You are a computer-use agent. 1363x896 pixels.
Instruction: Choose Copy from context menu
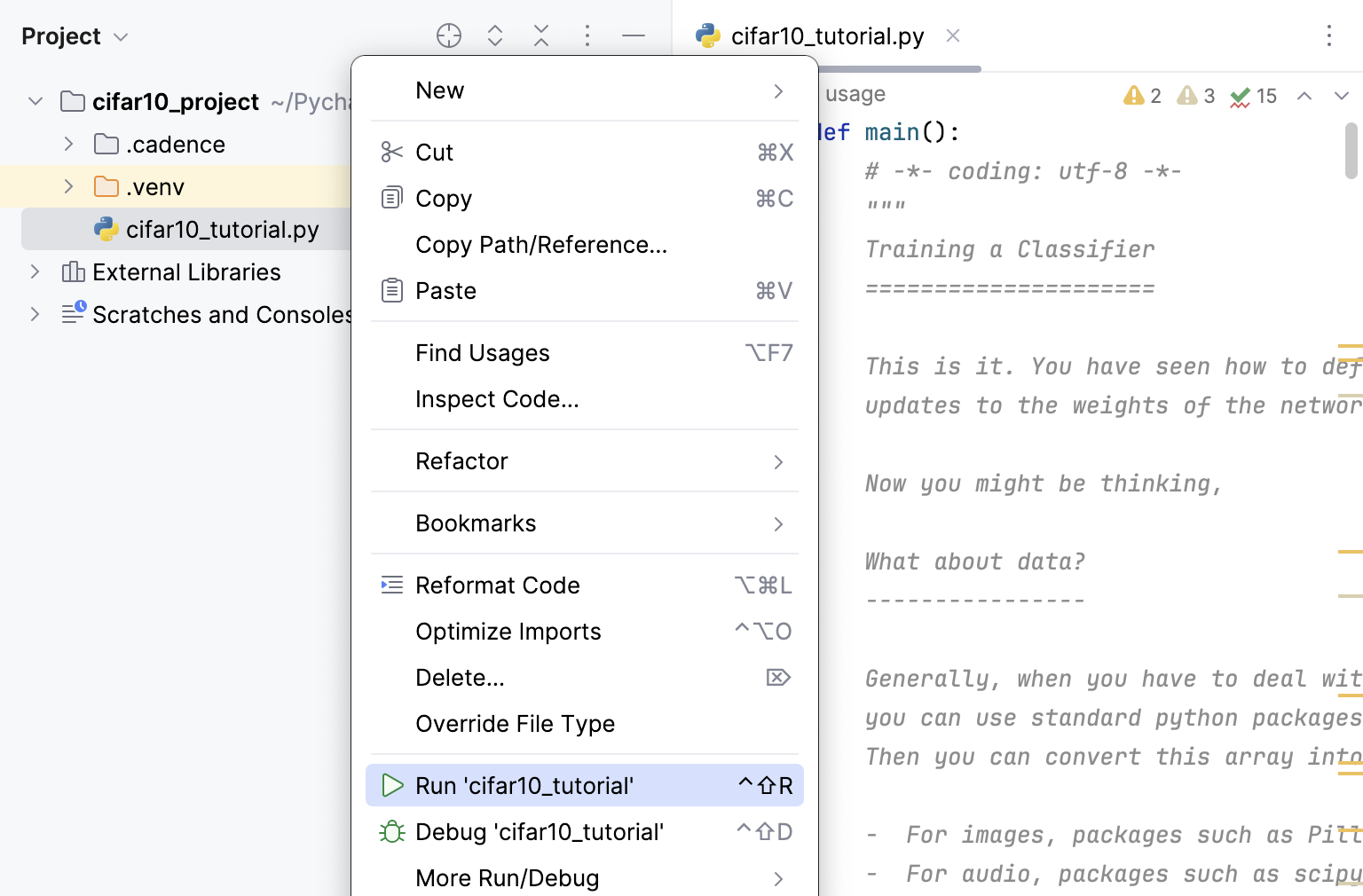tap(585, 199)
